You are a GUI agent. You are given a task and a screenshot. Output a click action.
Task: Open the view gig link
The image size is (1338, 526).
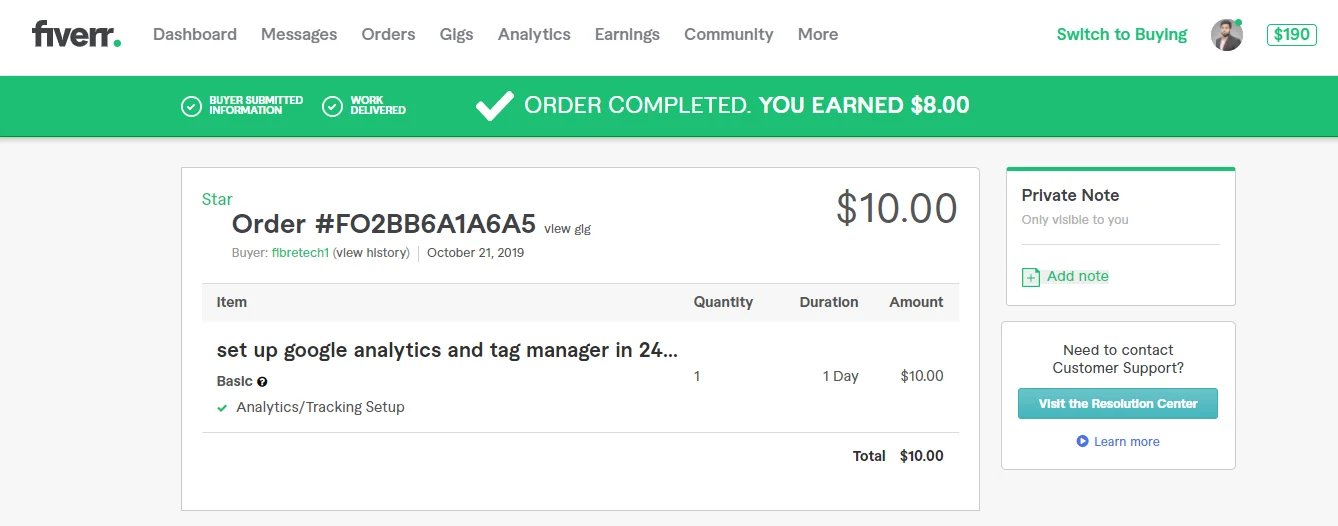pos(567,229)
